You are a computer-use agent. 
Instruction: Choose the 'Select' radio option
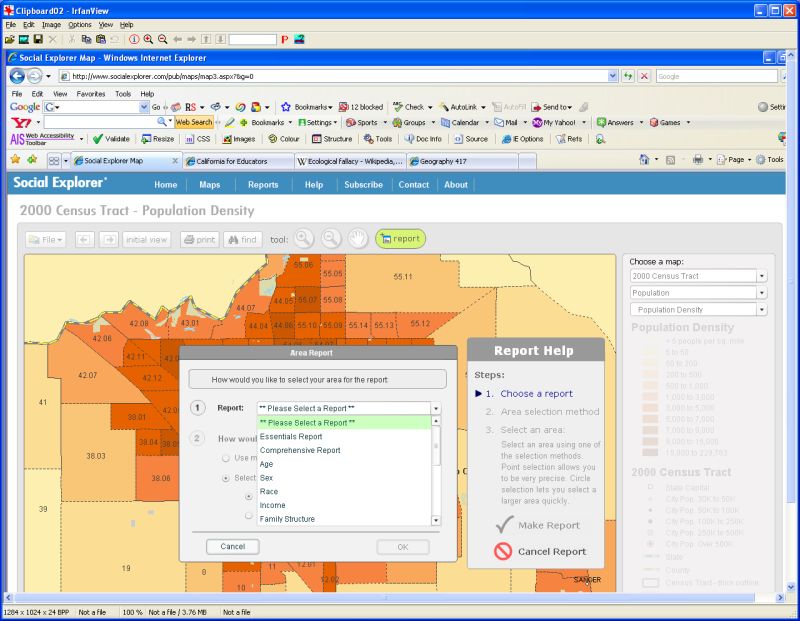[x=226, y=478]
